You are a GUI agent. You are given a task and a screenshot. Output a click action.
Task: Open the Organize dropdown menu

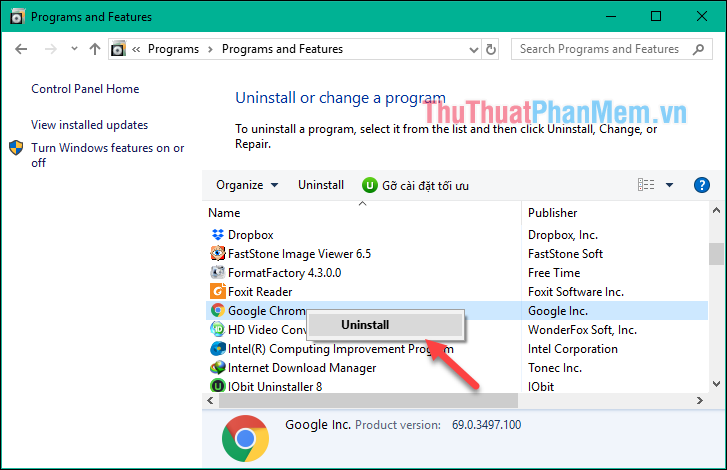(247, 185)
